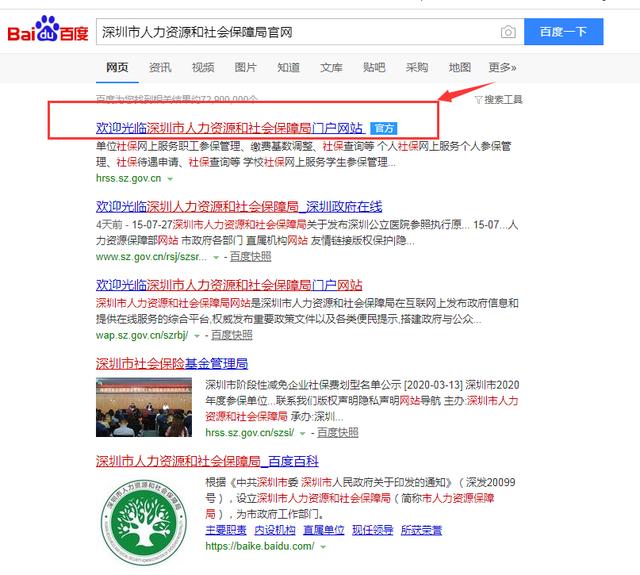Click the 官方 badge on first result
This screenshot has width=640, height=575.
coord(384,129)
